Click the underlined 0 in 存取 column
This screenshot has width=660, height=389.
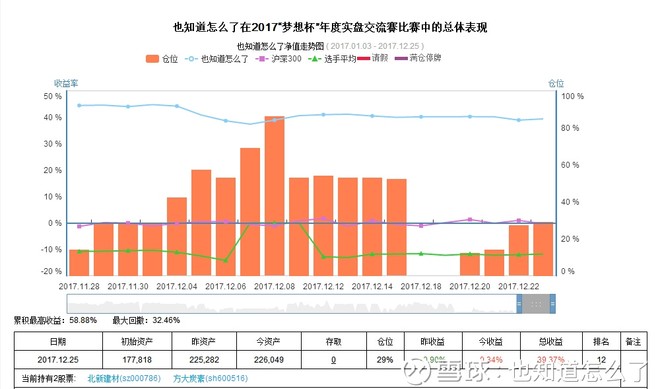tap(333, 360)
